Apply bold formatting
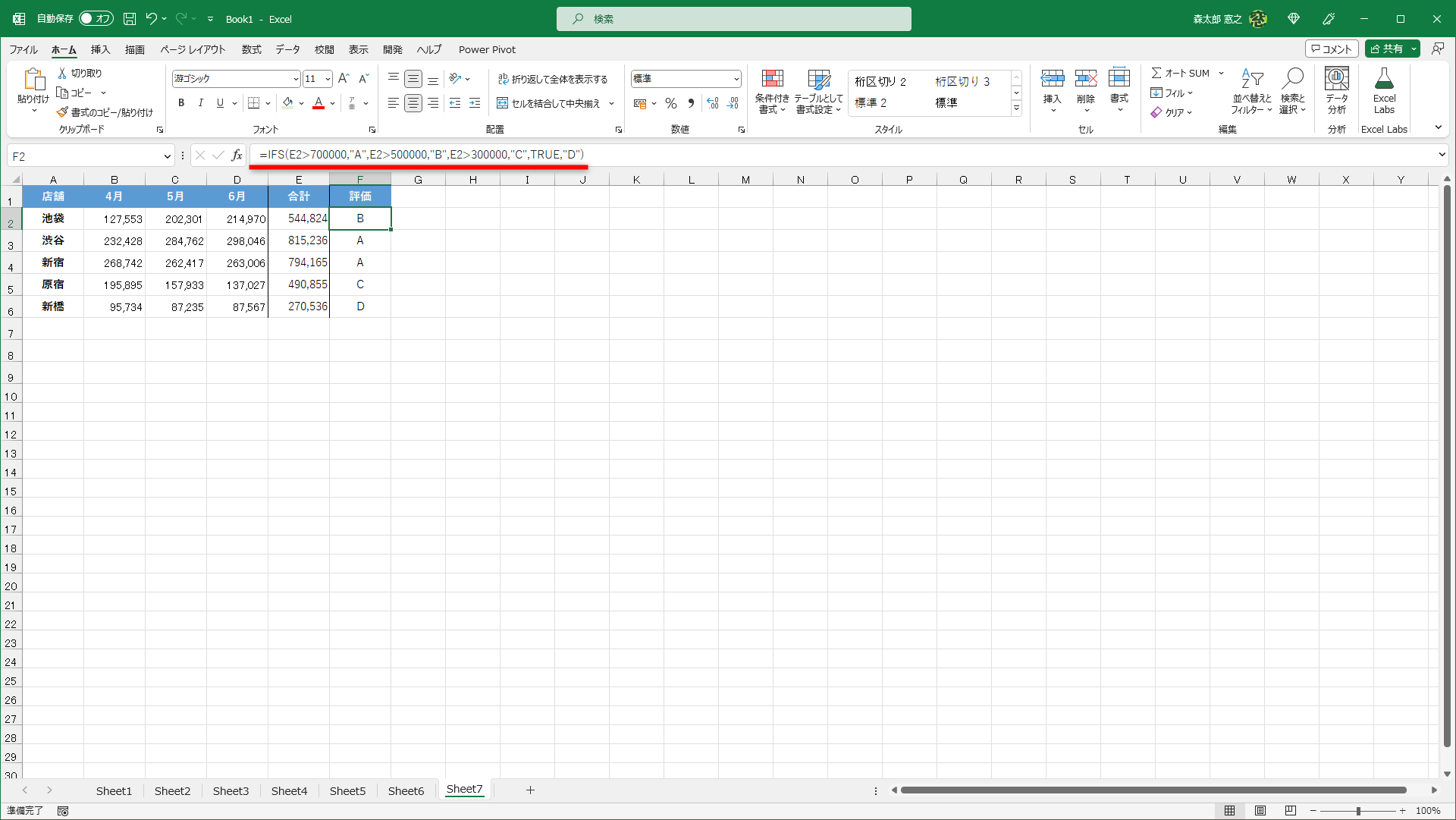This screenshot has width=1456, height=820. pyautogui.click(x=181, y=102)
